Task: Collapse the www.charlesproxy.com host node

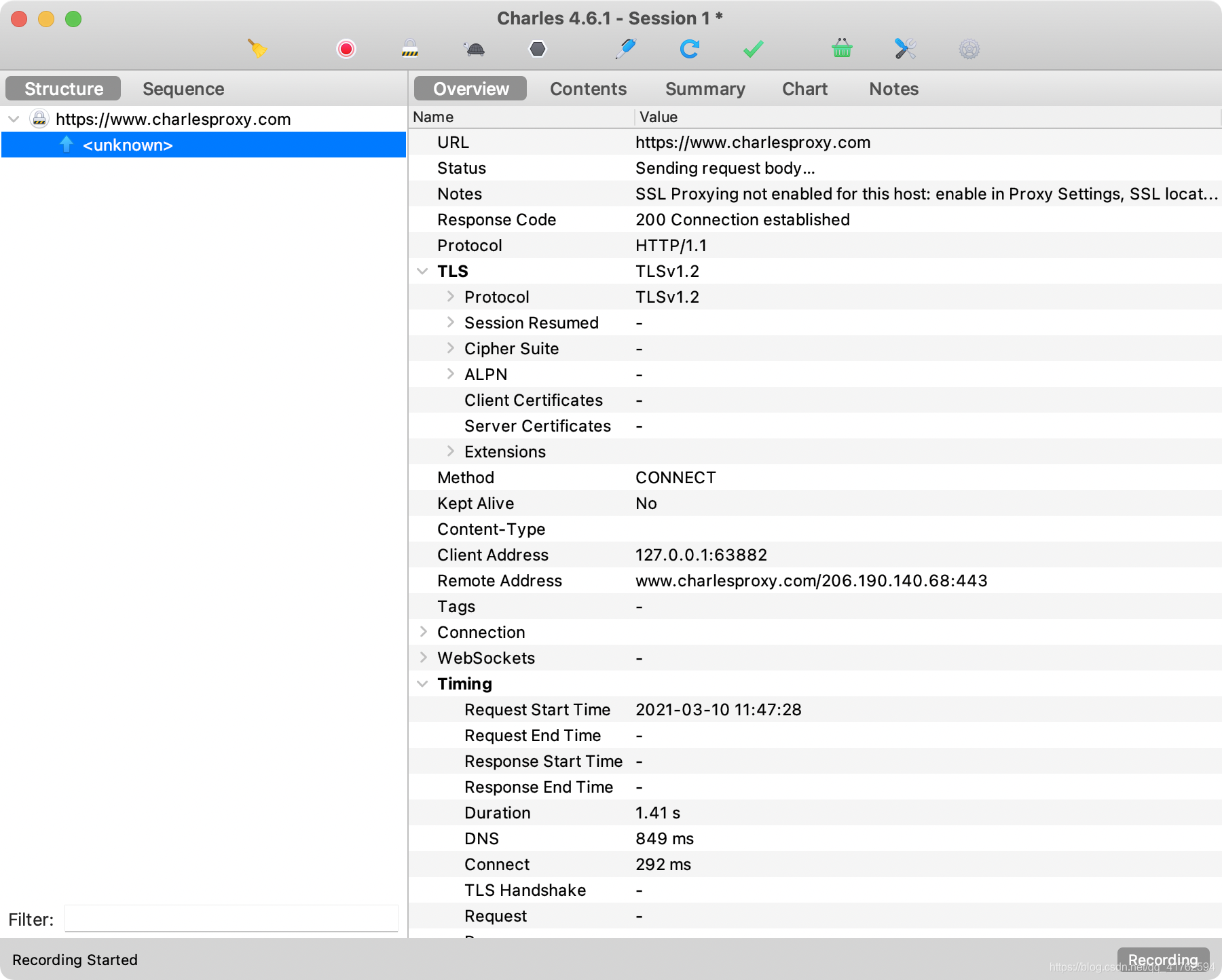Action: (x=14, y=119)
